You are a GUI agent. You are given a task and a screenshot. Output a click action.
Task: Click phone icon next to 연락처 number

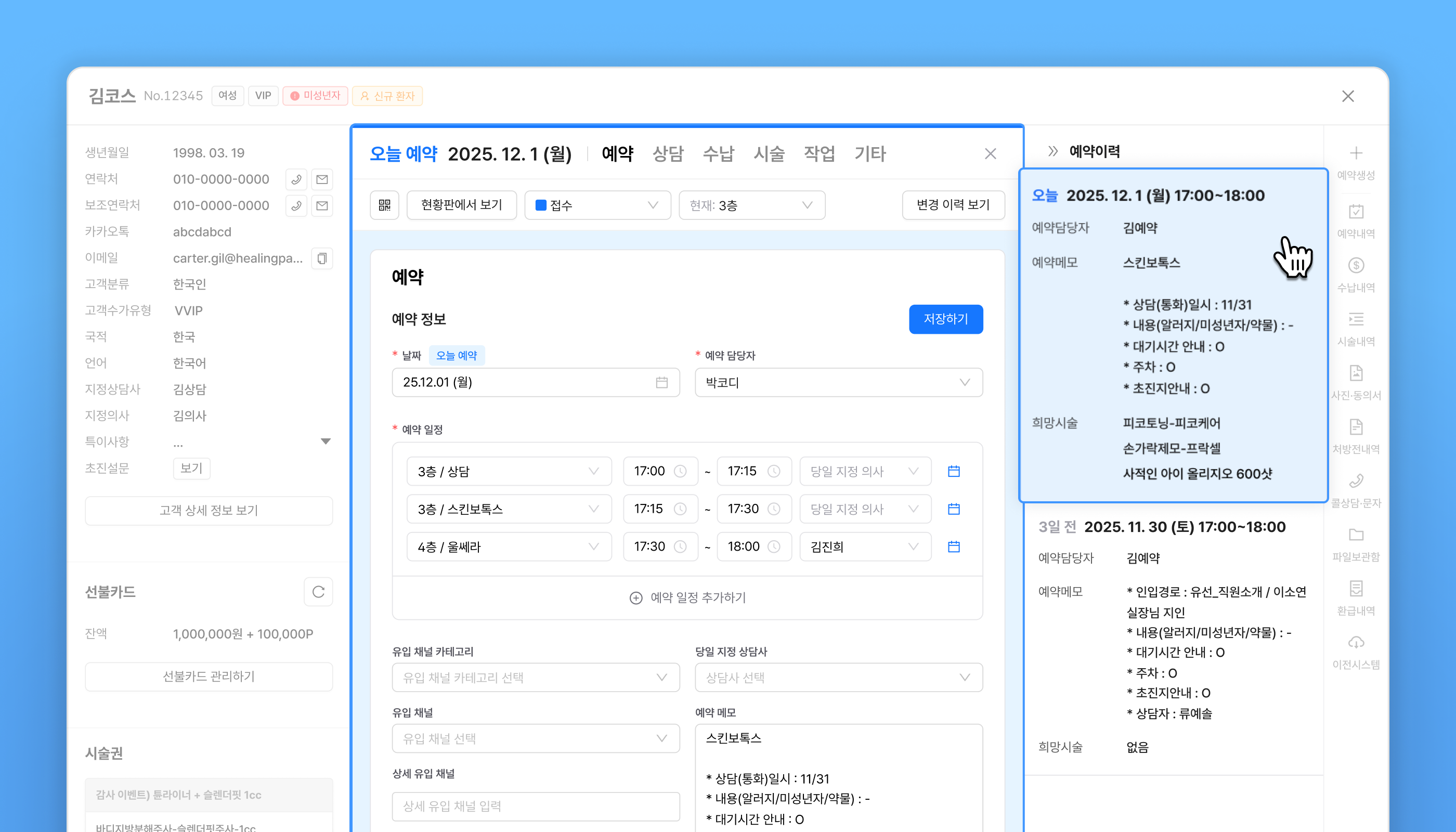[296, 179]
